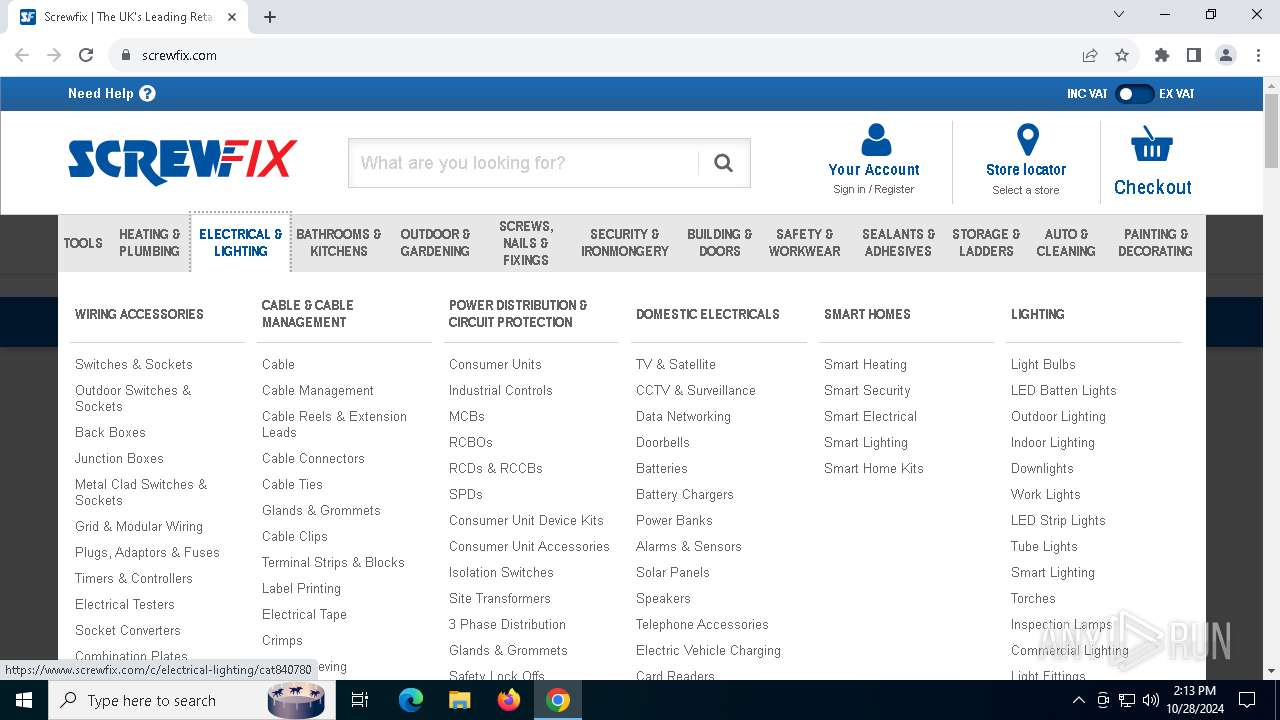Open Chrome three-dot menu
The image size is (1280, 720).
click(x=1258, y=55)
